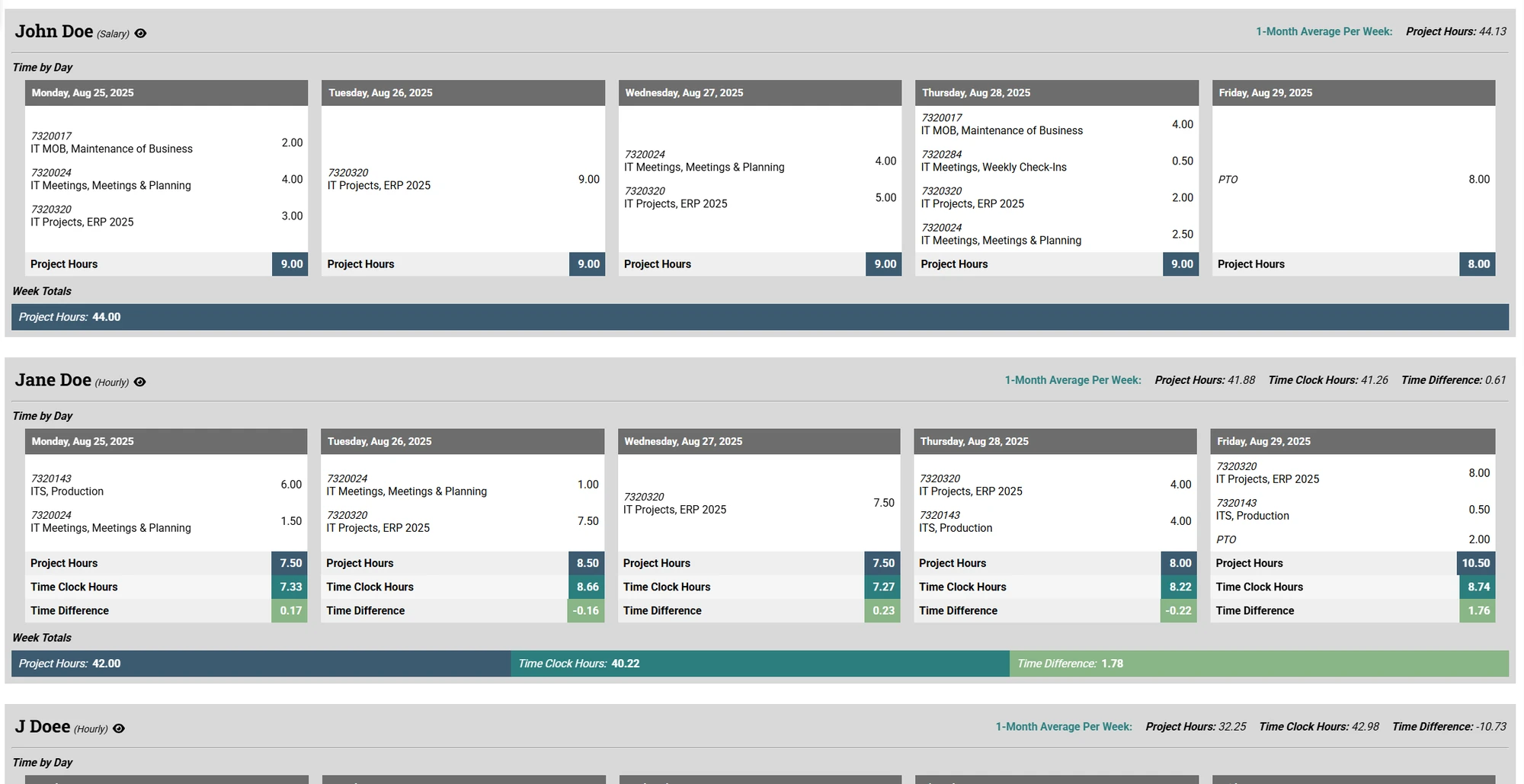
Task: Select John Doe's Monday, Aug 25 day header
Action: coord(166,93)
